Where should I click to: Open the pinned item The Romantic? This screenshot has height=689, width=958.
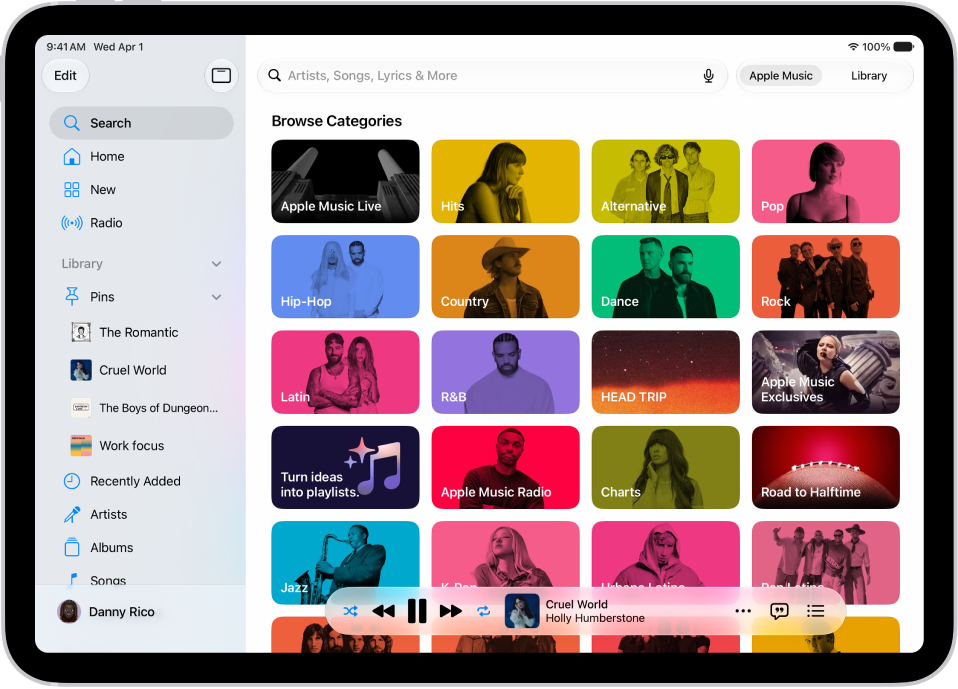click(x=141, y=332)
